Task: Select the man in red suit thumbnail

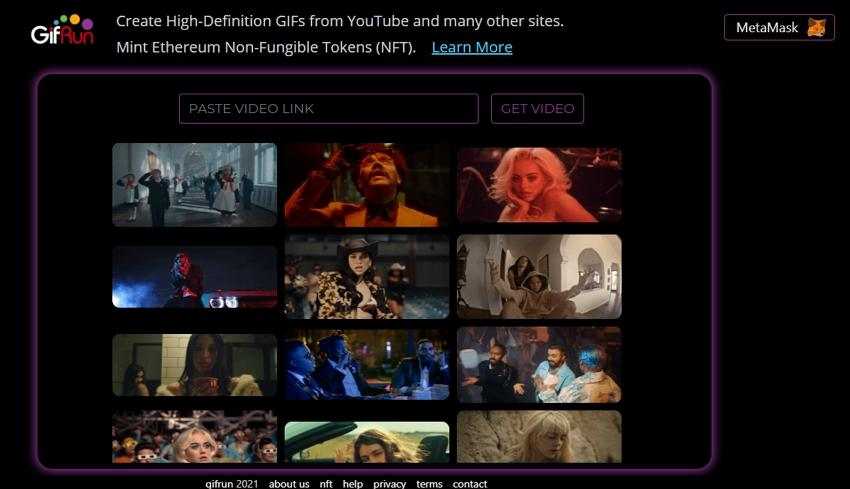Action: 366,184
